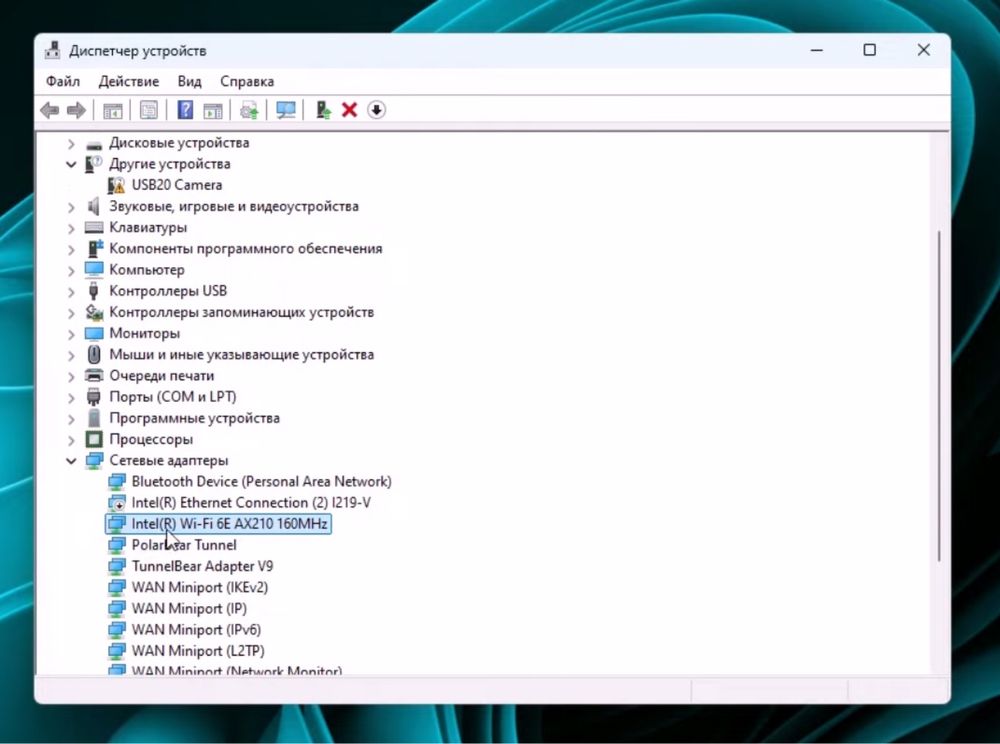Screen dimensions: 1000x744
Task: Expand the Процессоры node
Action: click(71, 440)
